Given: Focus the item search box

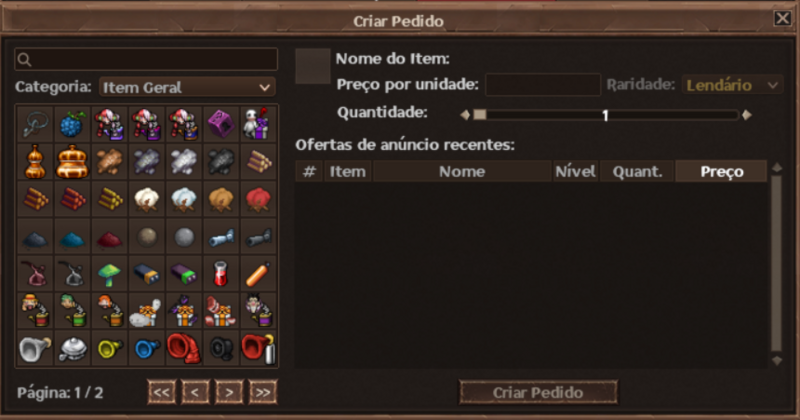Looking at the screenshot, I should (146, 60).
